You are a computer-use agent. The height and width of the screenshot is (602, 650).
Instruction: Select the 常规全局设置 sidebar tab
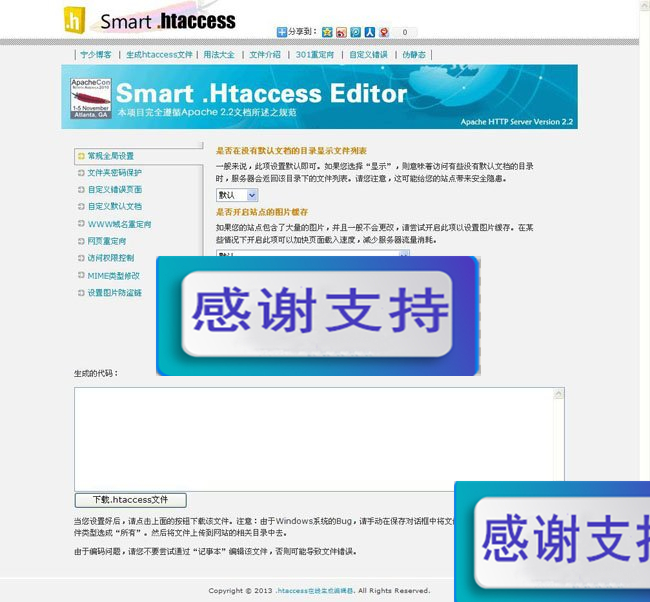coord(110,156)
